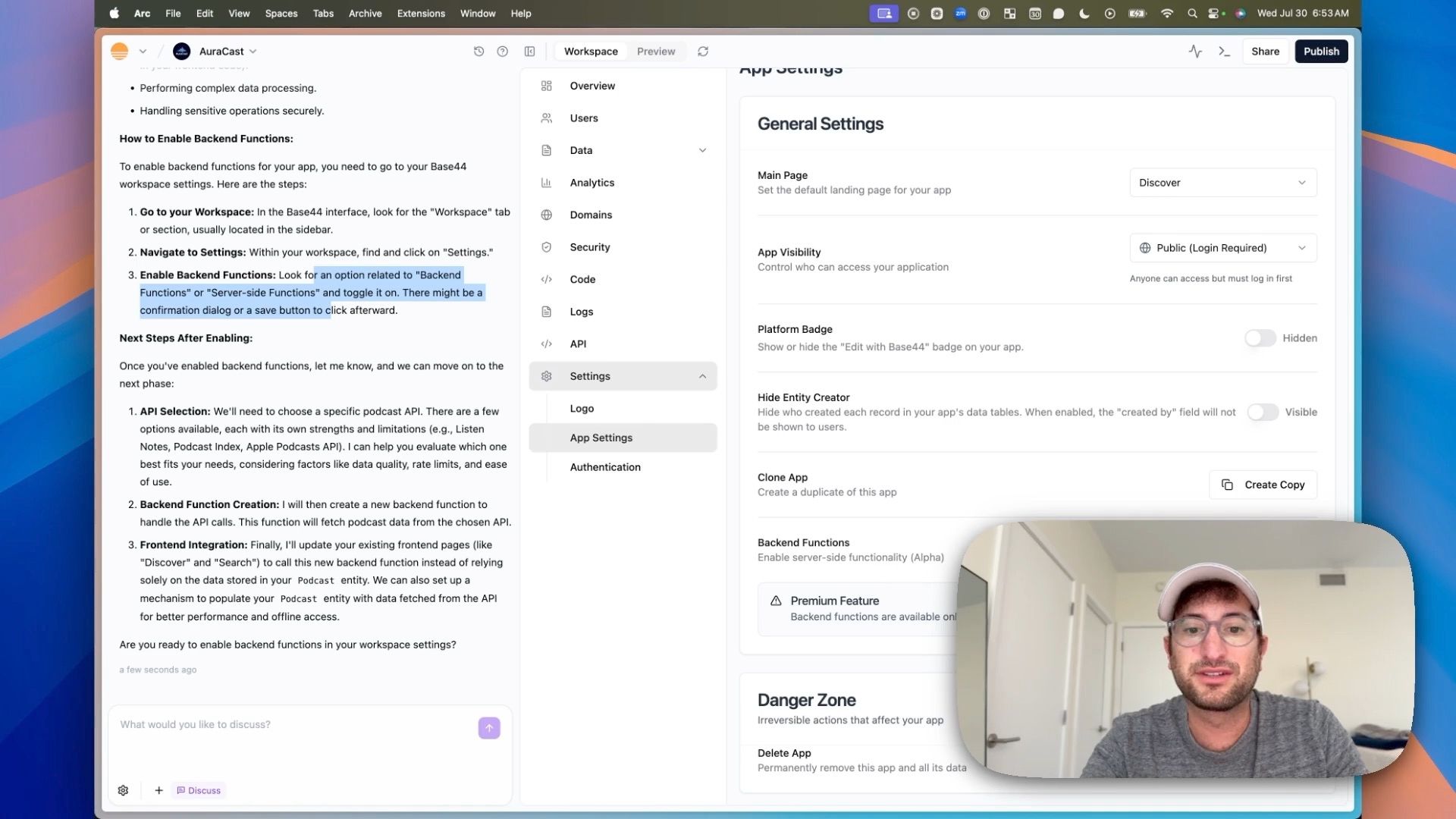Open macOS Spotlight search icon
Image resolution: width=1456 pixels, height=819 pixels.
tap(1192, 13)
